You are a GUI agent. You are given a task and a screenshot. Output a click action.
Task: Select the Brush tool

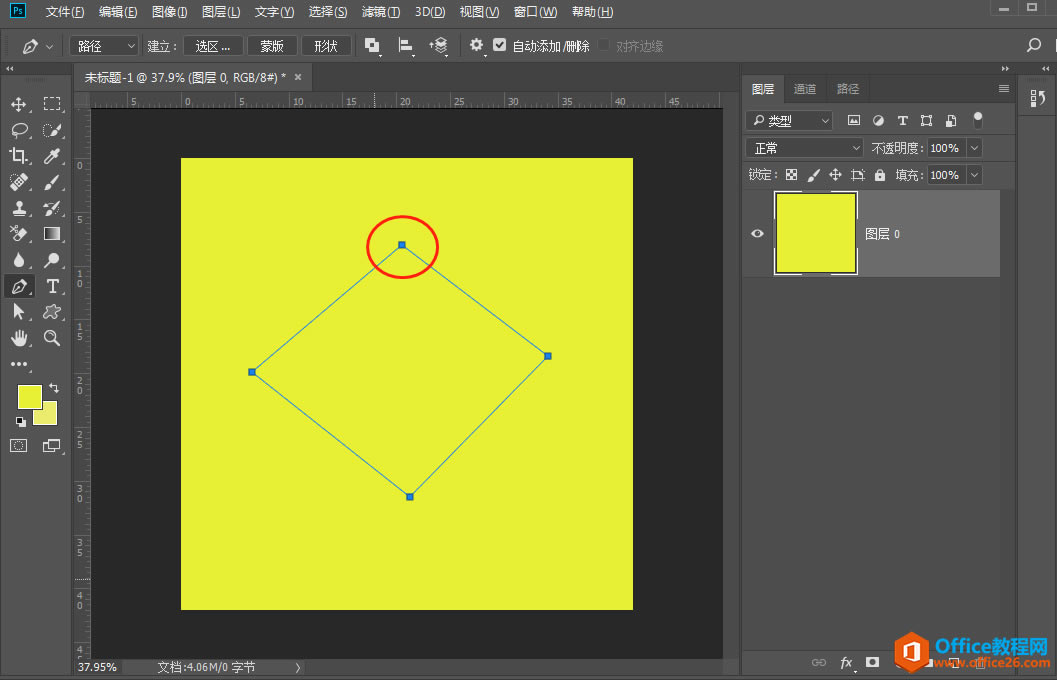click(x=52, y=182)
